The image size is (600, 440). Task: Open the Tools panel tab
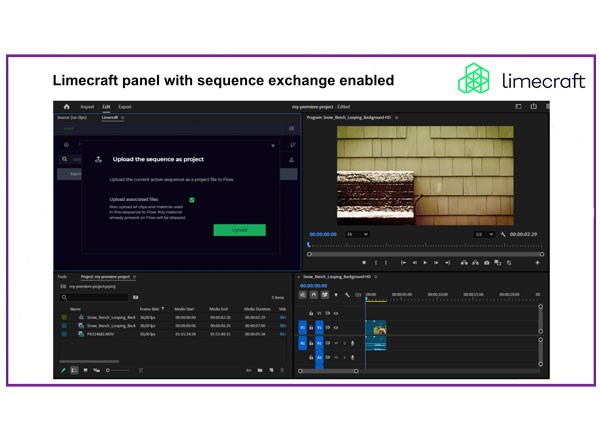(x=62, y=277)
